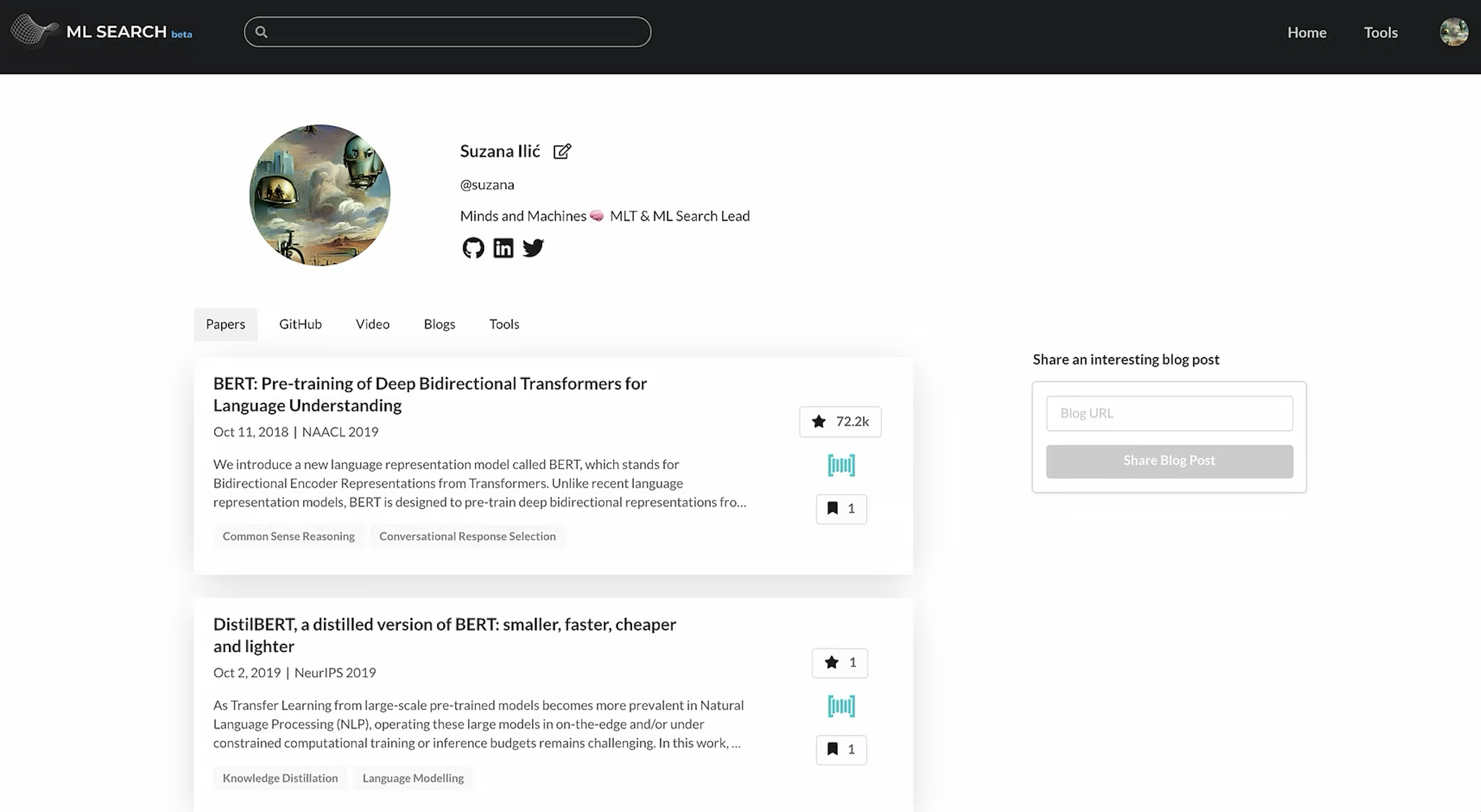
Task: Open the Video tab
Action: click(373, 324)
